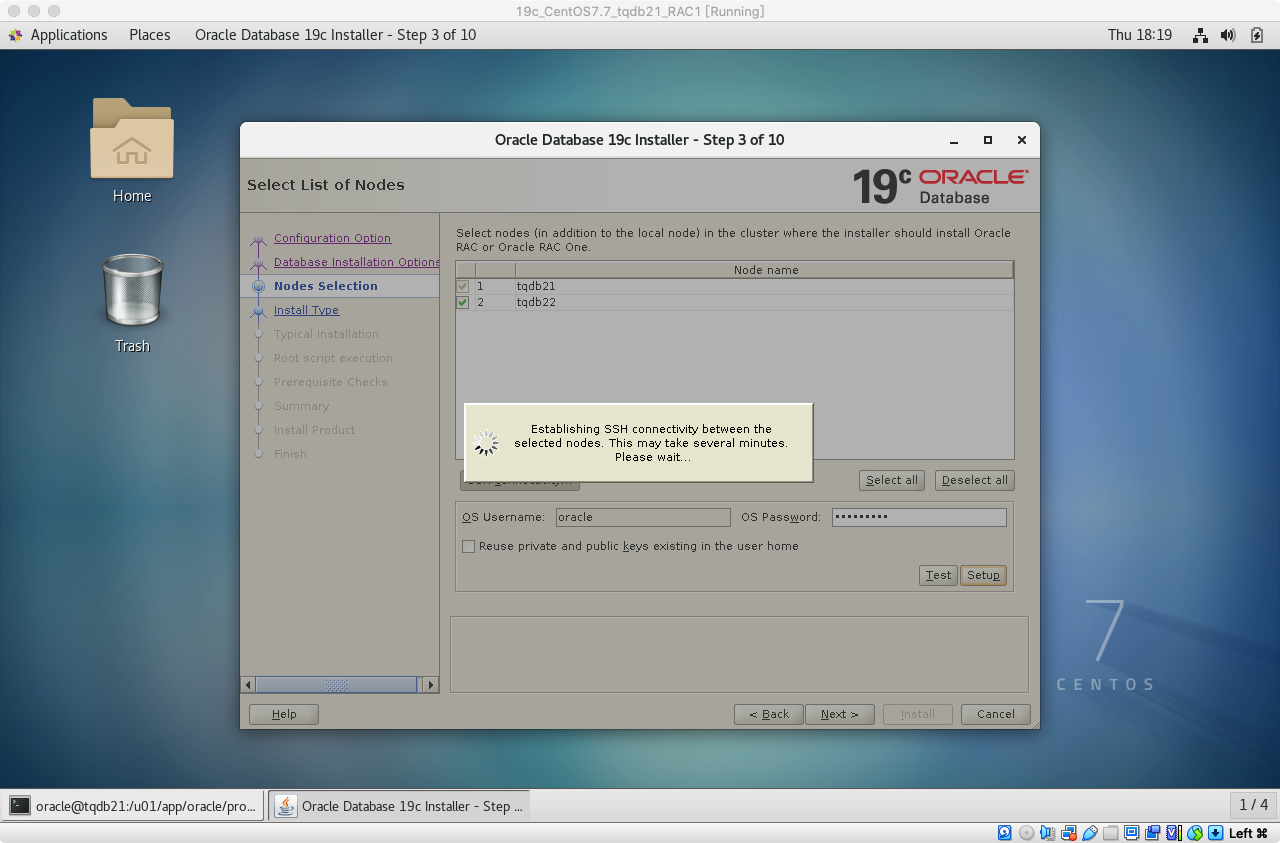Click the Test SSH button

point(938,575)
